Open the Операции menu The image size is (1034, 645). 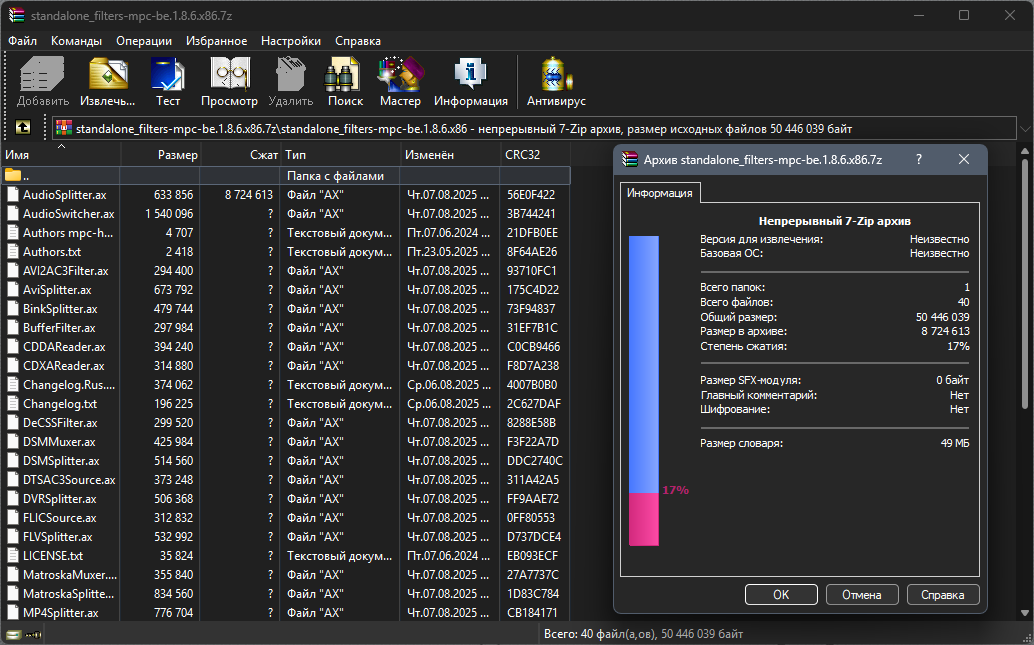[x=144, y=41]
